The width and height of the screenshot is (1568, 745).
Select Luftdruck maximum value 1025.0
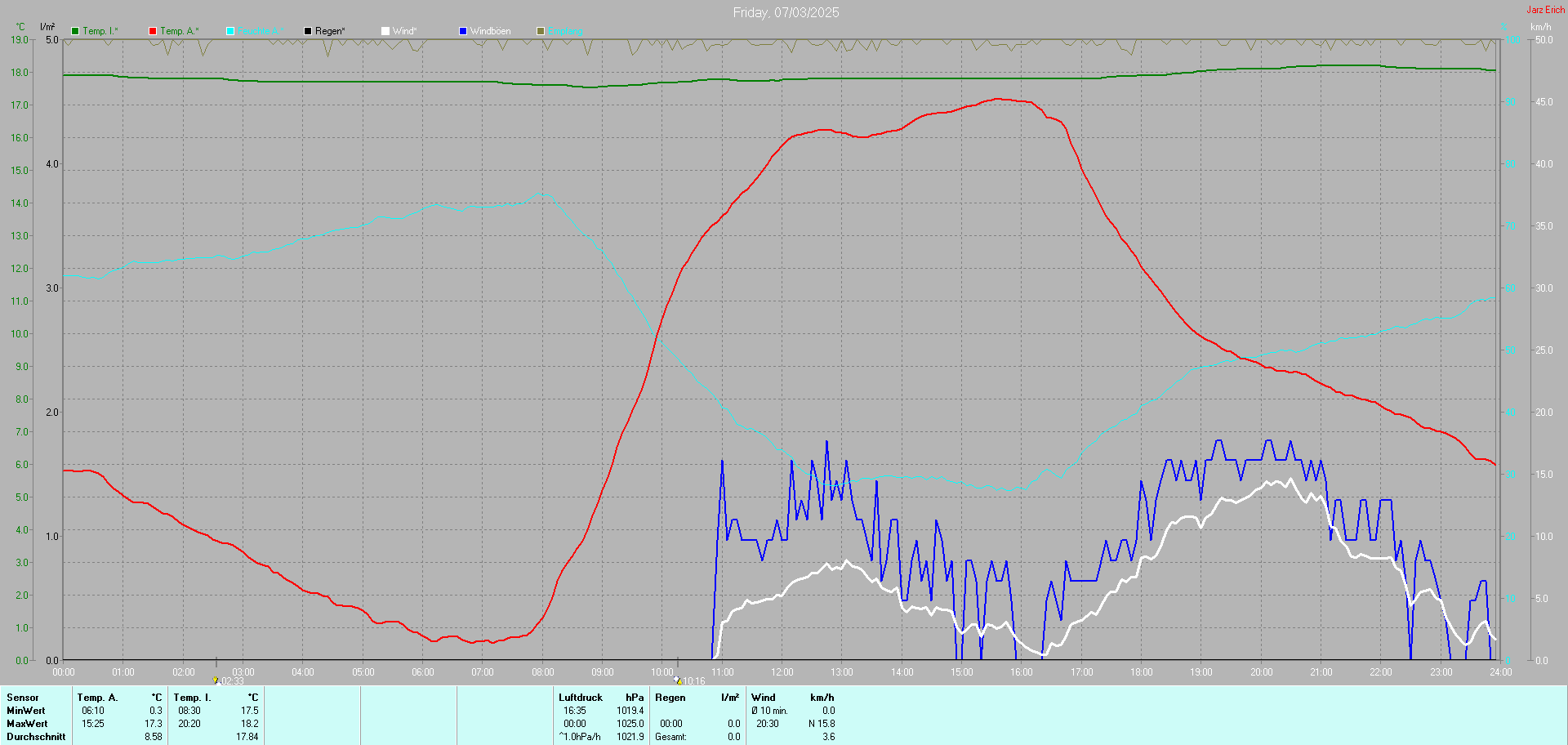click(x=630, y=724)
